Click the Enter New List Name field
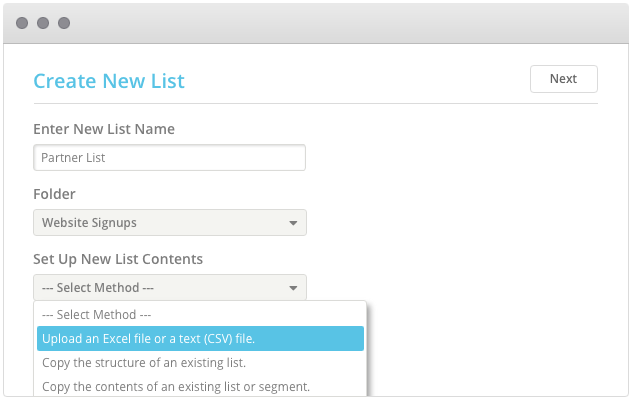 click(x=169, y=158)
